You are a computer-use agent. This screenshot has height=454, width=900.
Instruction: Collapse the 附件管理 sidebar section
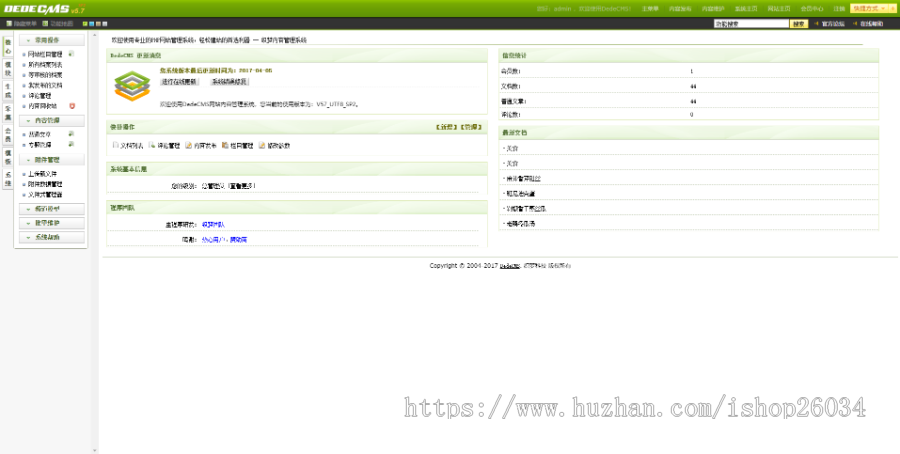pos(52,160)
